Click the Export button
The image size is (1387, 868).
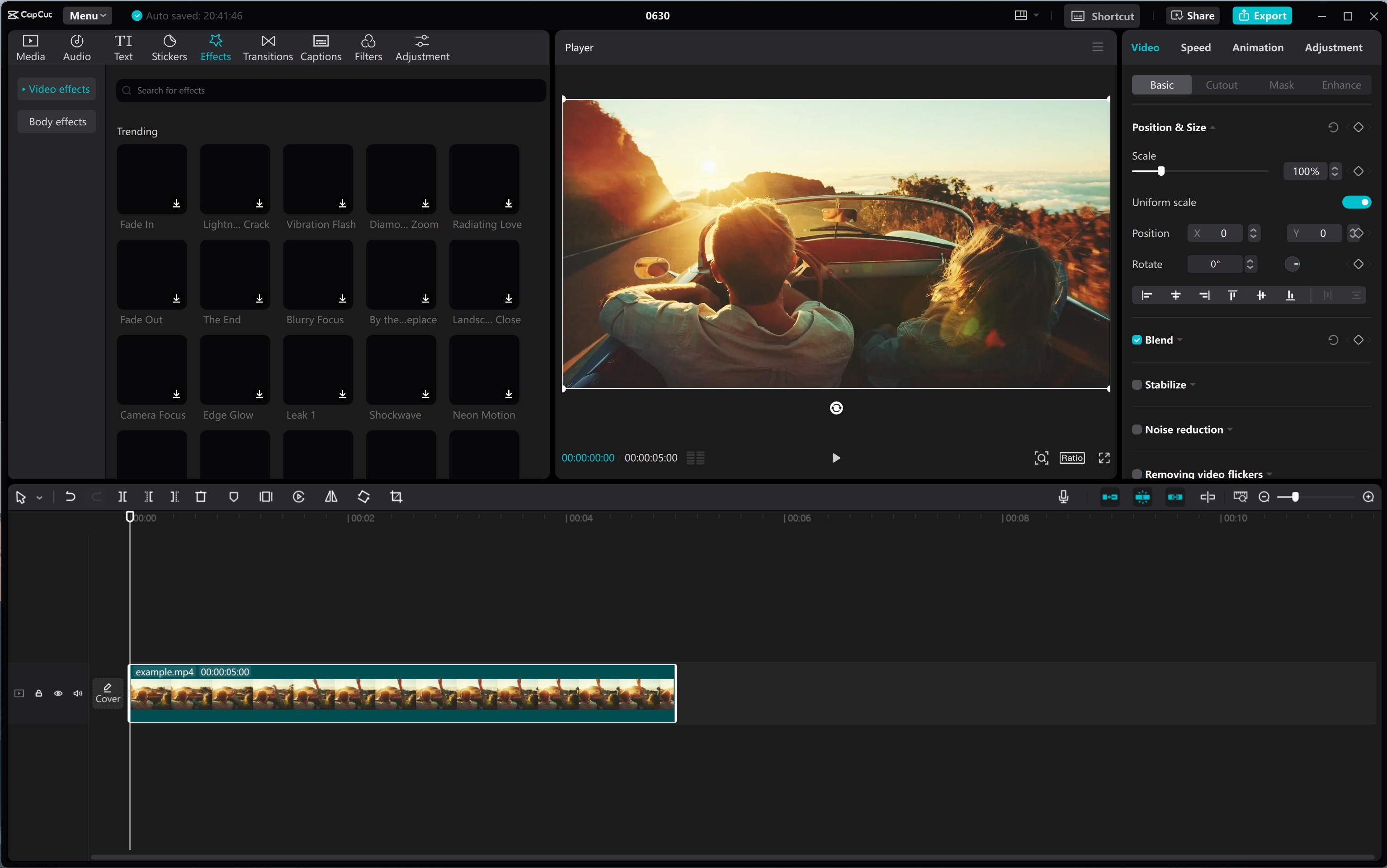[1262, 15]
